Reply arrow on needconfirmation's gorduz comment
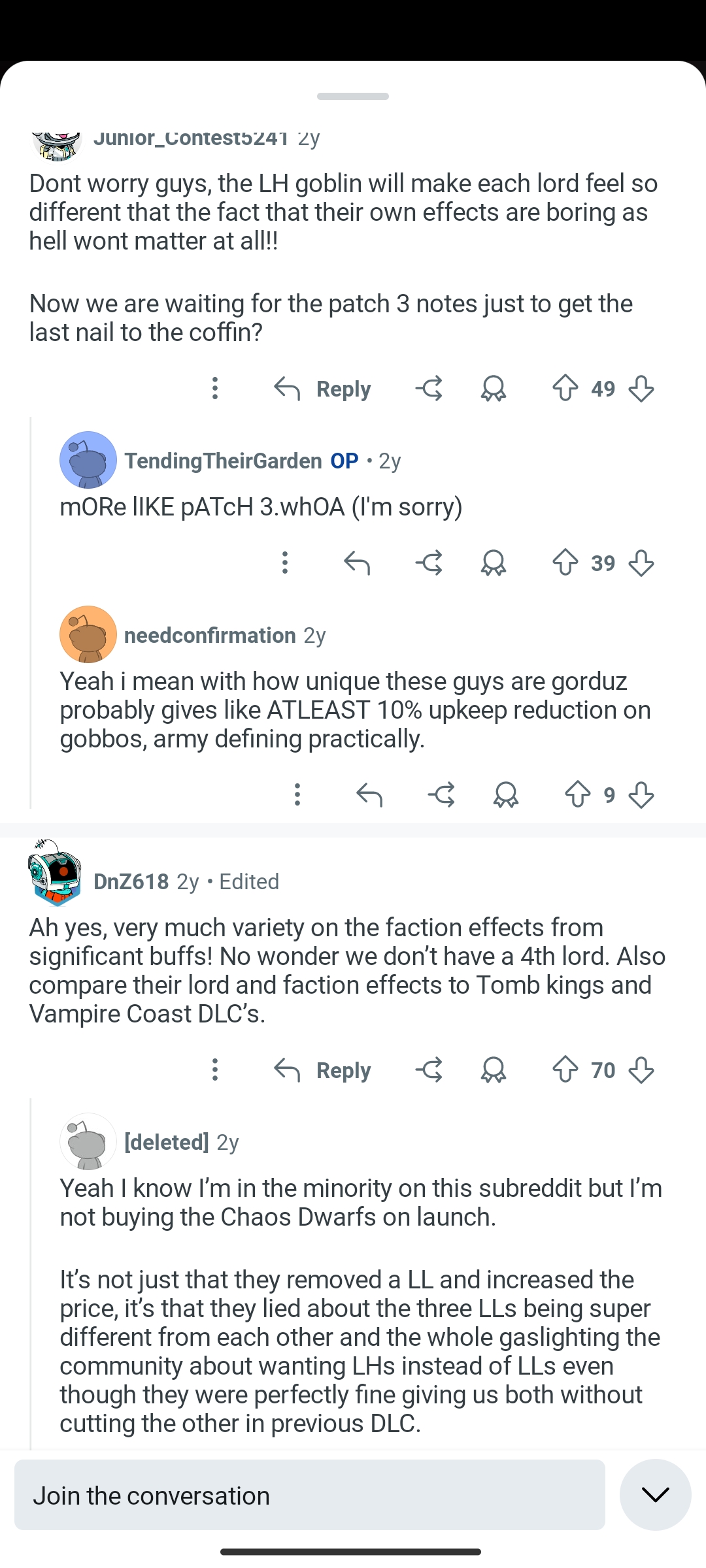Image resolution: width=706 pixels, height=1568 pixels. click(369, 794)
